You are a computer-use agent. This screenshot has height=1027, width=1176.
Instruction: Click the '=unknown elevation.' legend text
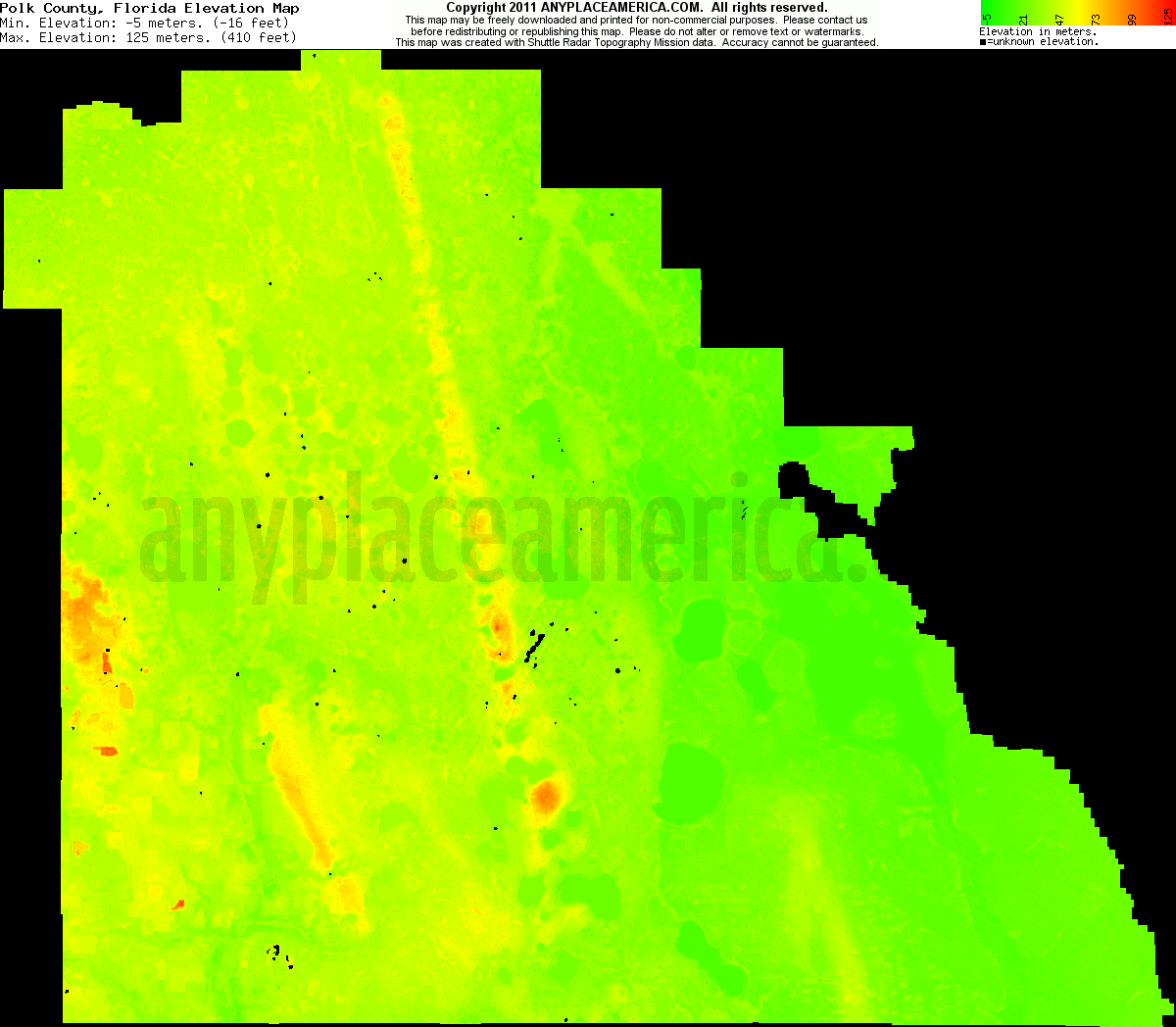[1043, 42]
